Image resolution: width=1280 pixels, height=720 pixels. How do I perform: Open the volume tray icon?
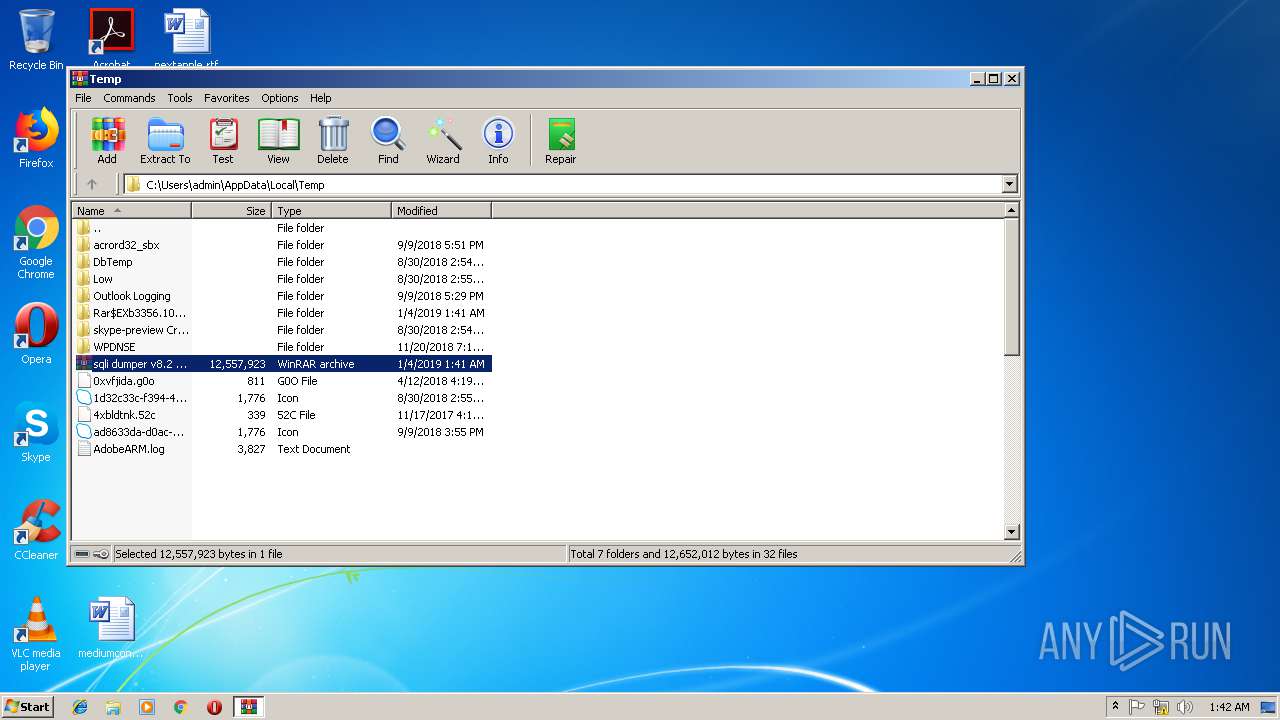pyautogui.click(x=1185, y=707)
